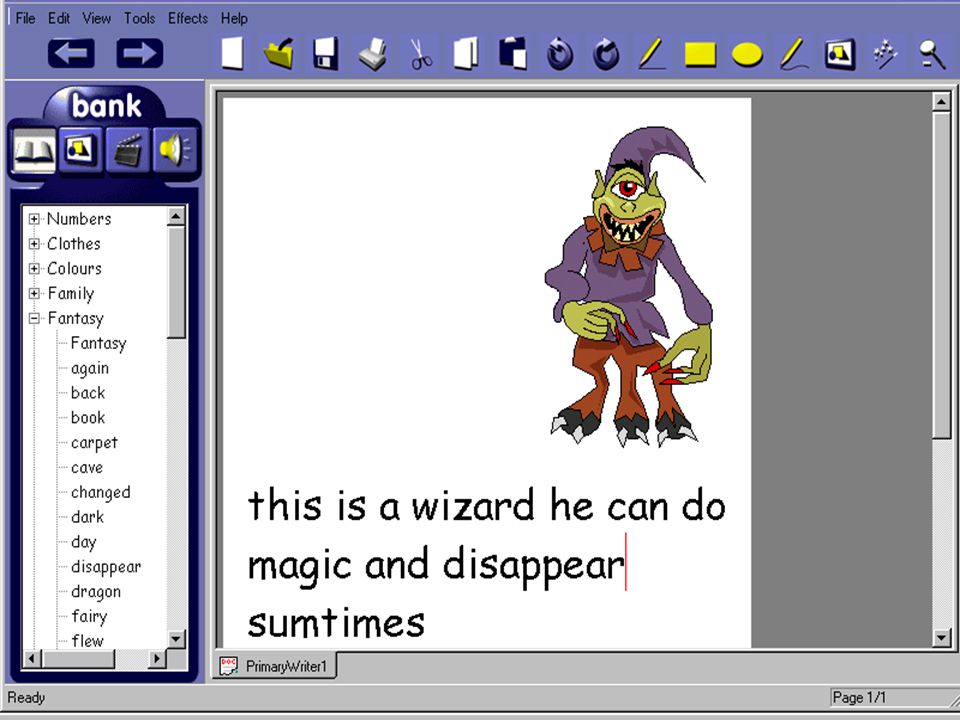Insert a picture with the picture frame icon
960x720 pixels.
(x=840, y=54)
